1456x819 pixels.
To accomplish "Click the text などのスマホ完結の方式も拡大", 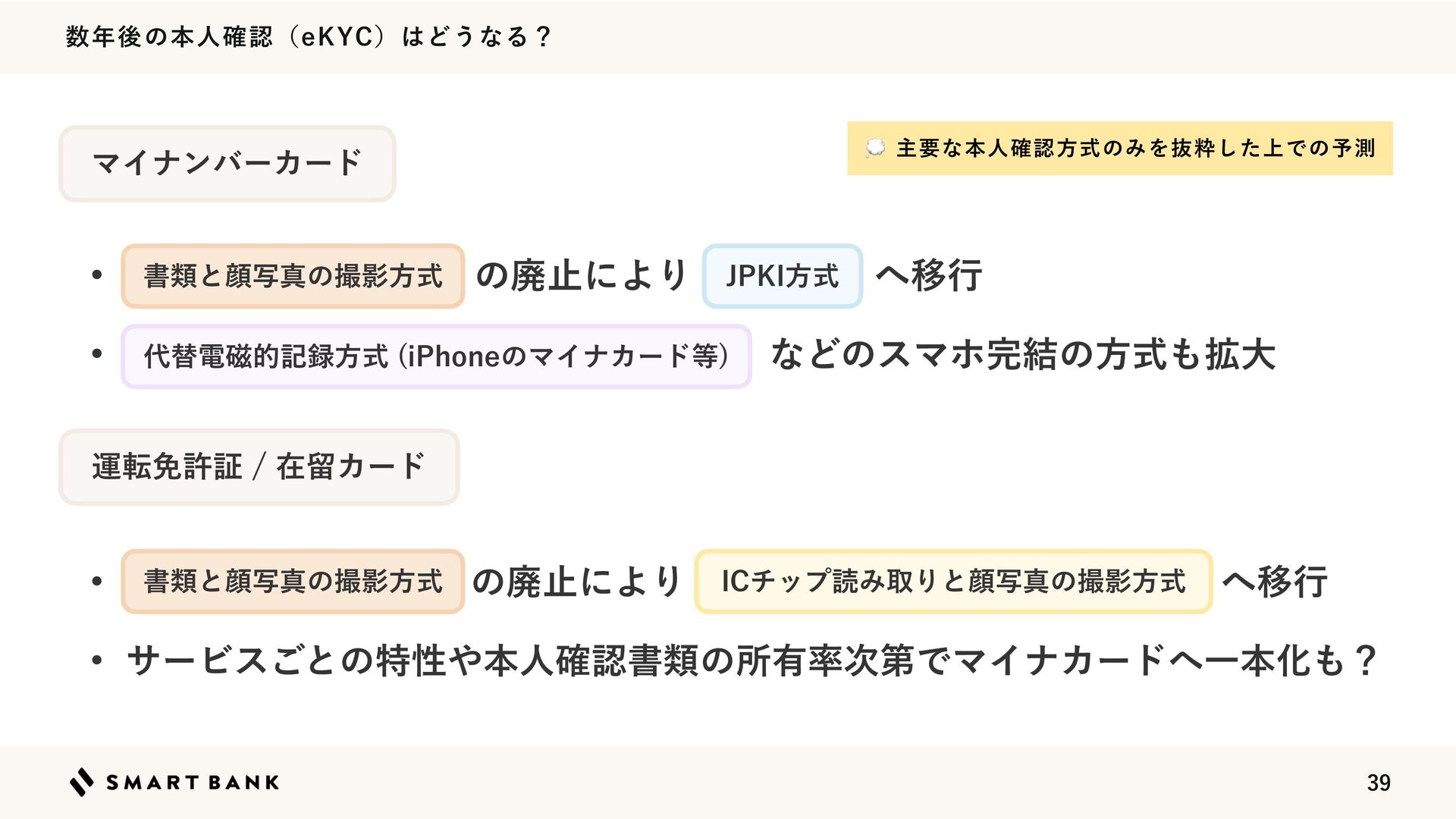I will [1023, 355].
